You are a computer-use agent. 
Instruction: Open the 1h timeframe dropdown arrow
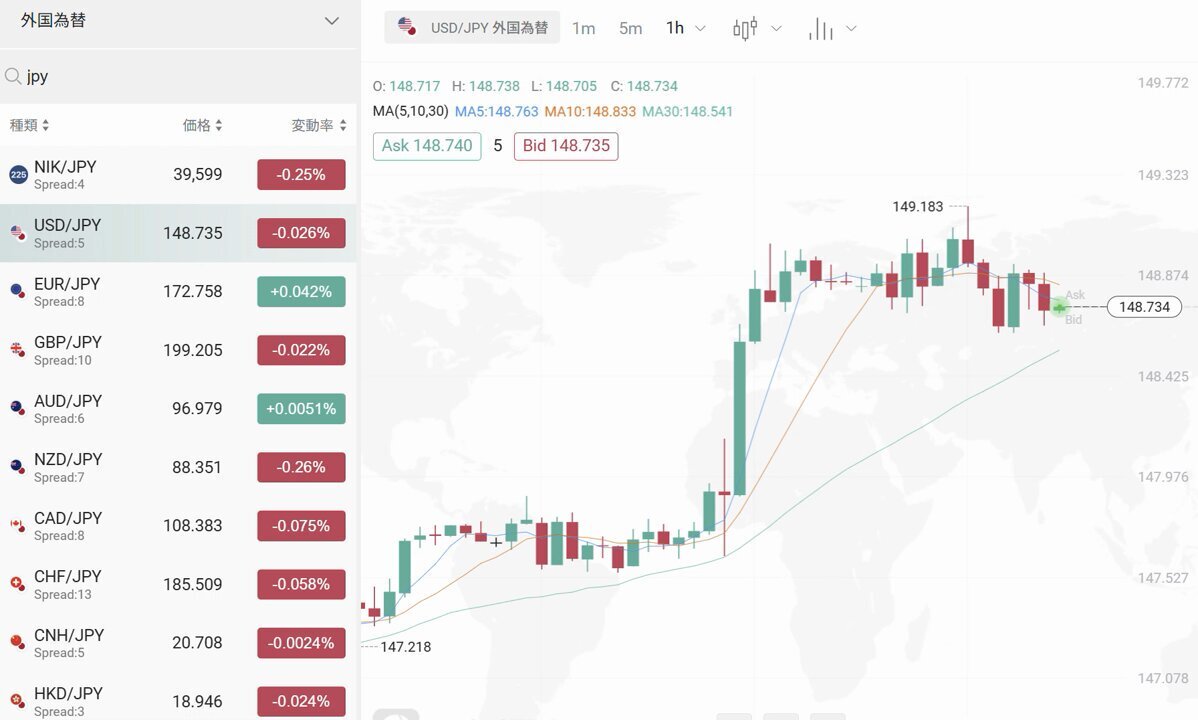[x=700, y=29]
